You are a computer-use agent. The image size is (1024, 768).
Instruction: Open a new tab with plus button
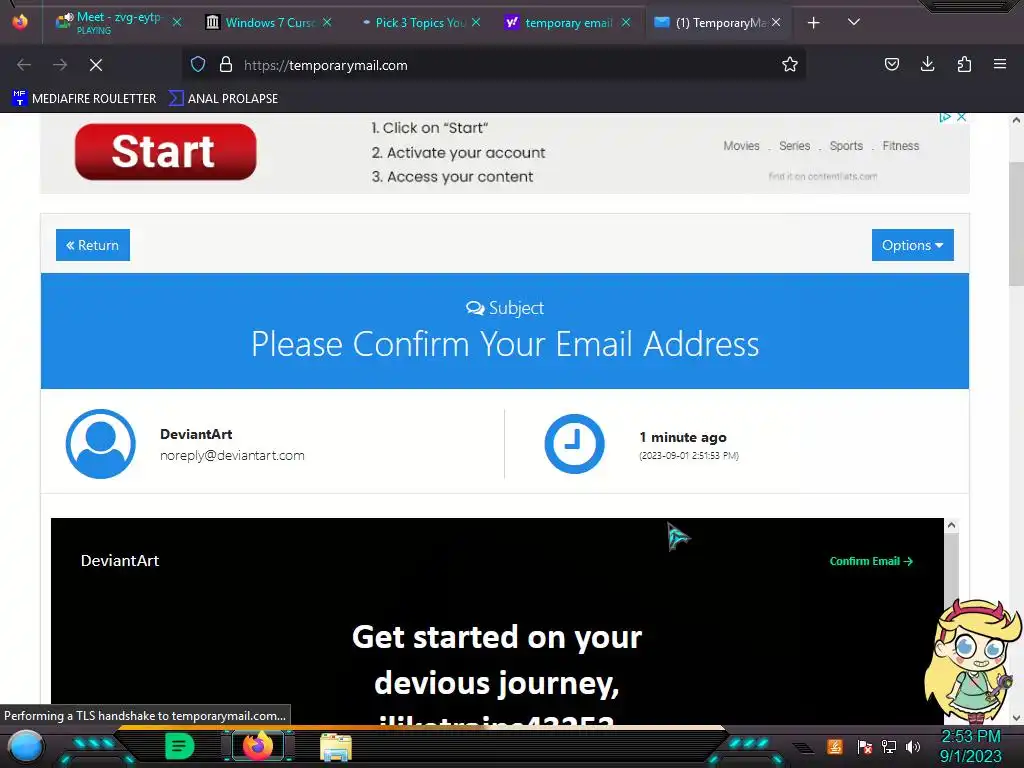pyautogui.click(x=814, y=23)
